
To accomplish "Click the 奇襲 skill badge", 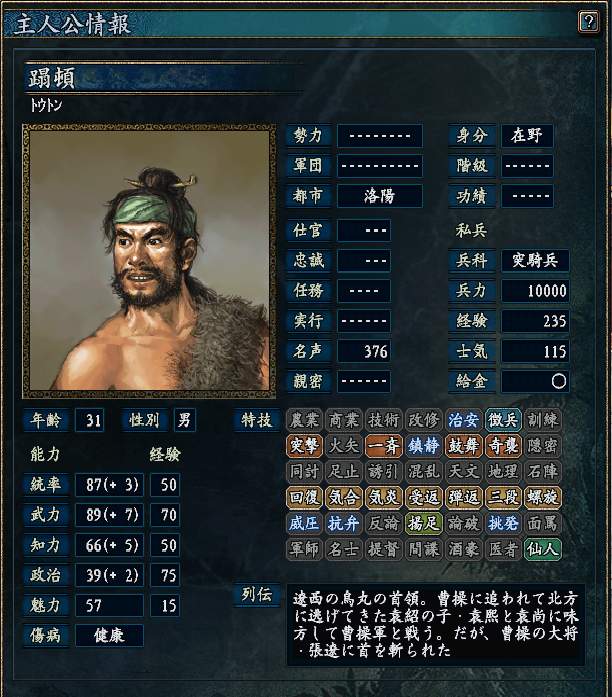I will 503,445.
